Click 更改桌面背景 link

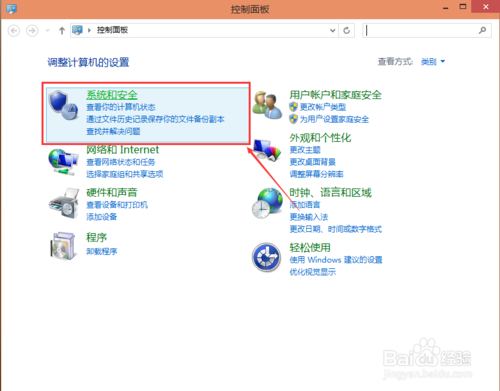tap(312, 162)
